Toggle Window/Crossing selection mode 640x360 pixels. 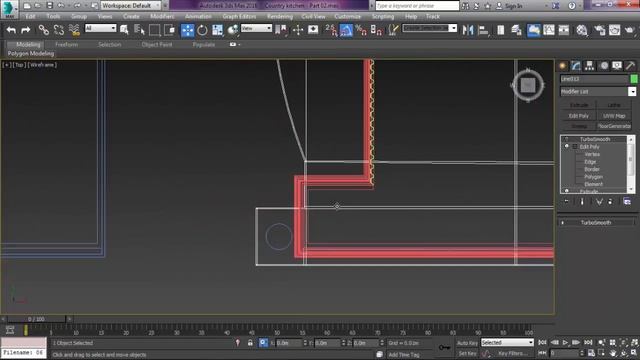click(169, 30)
